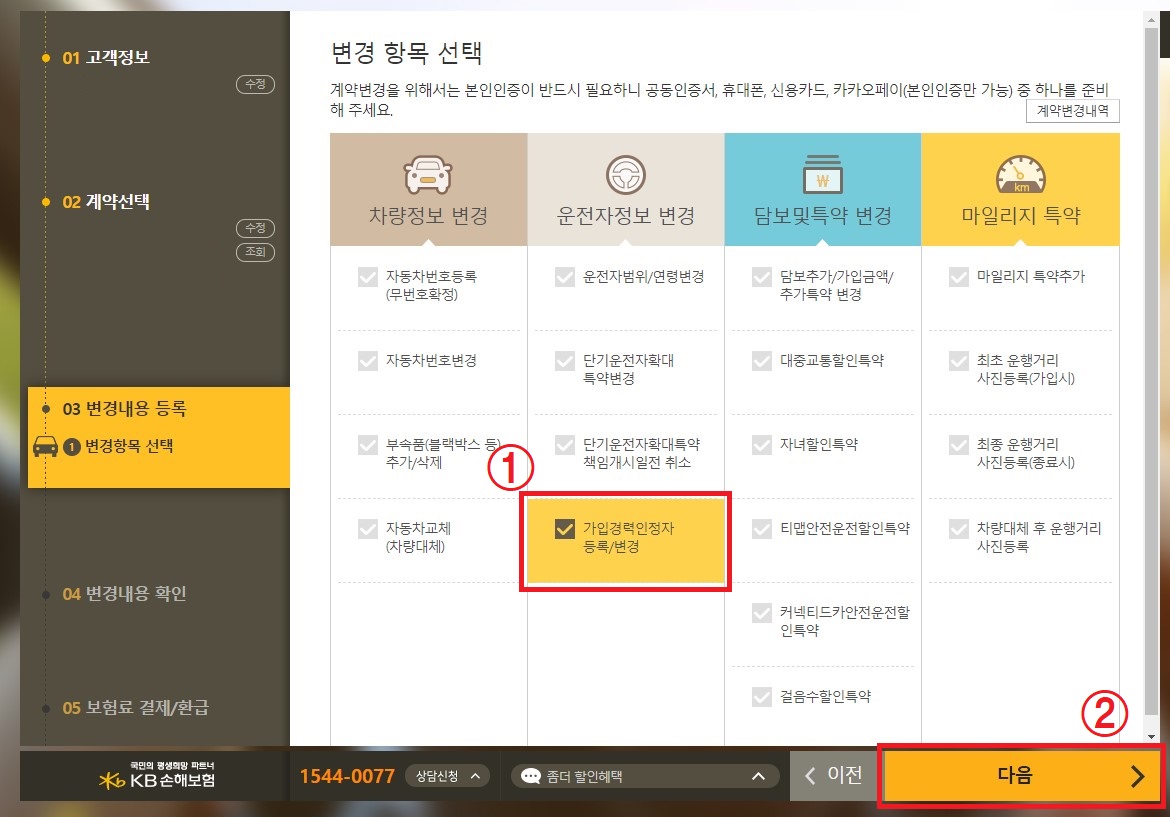Viewport: 1170px width, 817px height.
Task: Select the 운전자정보 변경 category header
Action: click(626, 190)
